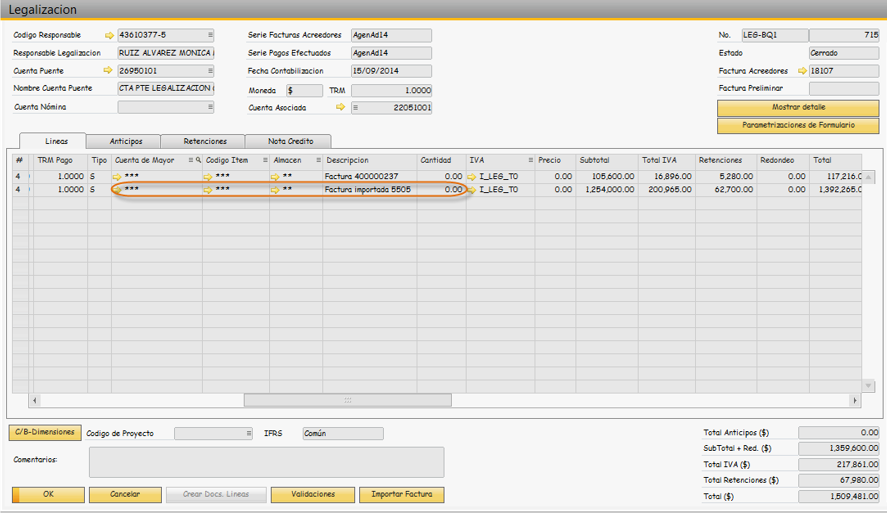Open Codigo de Proyecto selection list
The image size is (887, 513).
tap(248, 433)
